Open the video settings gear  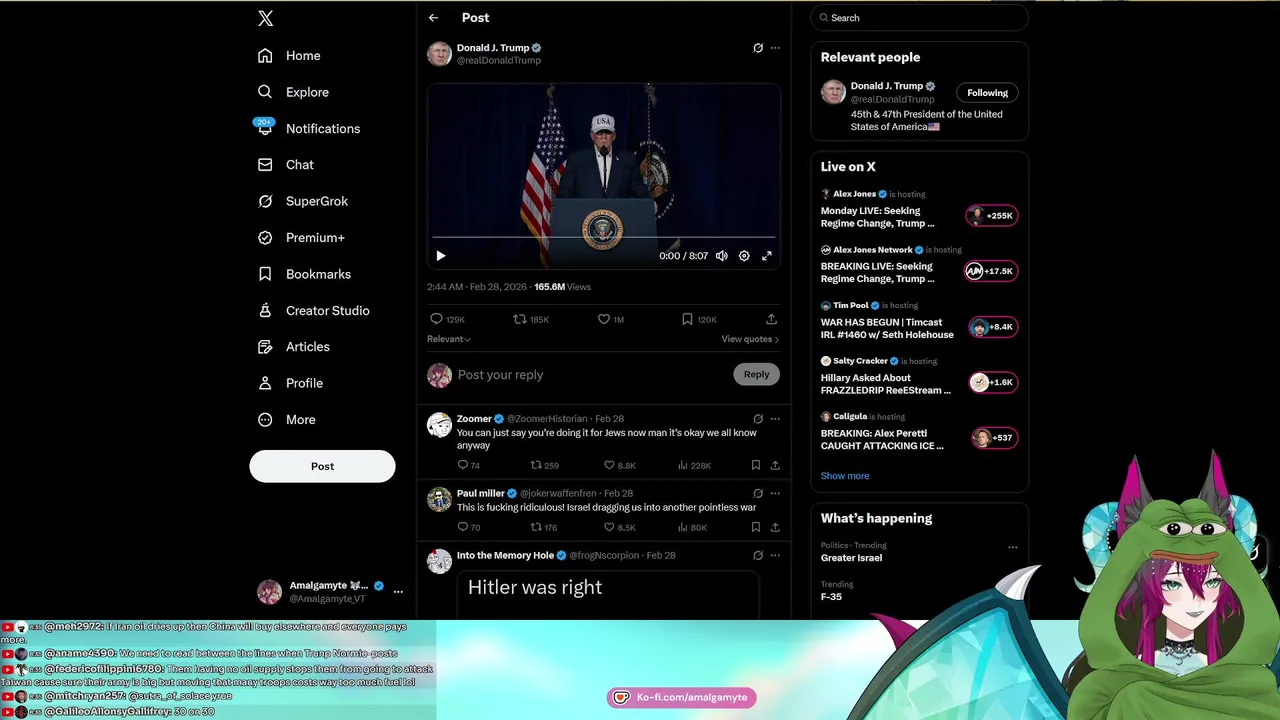click(744, 256)
